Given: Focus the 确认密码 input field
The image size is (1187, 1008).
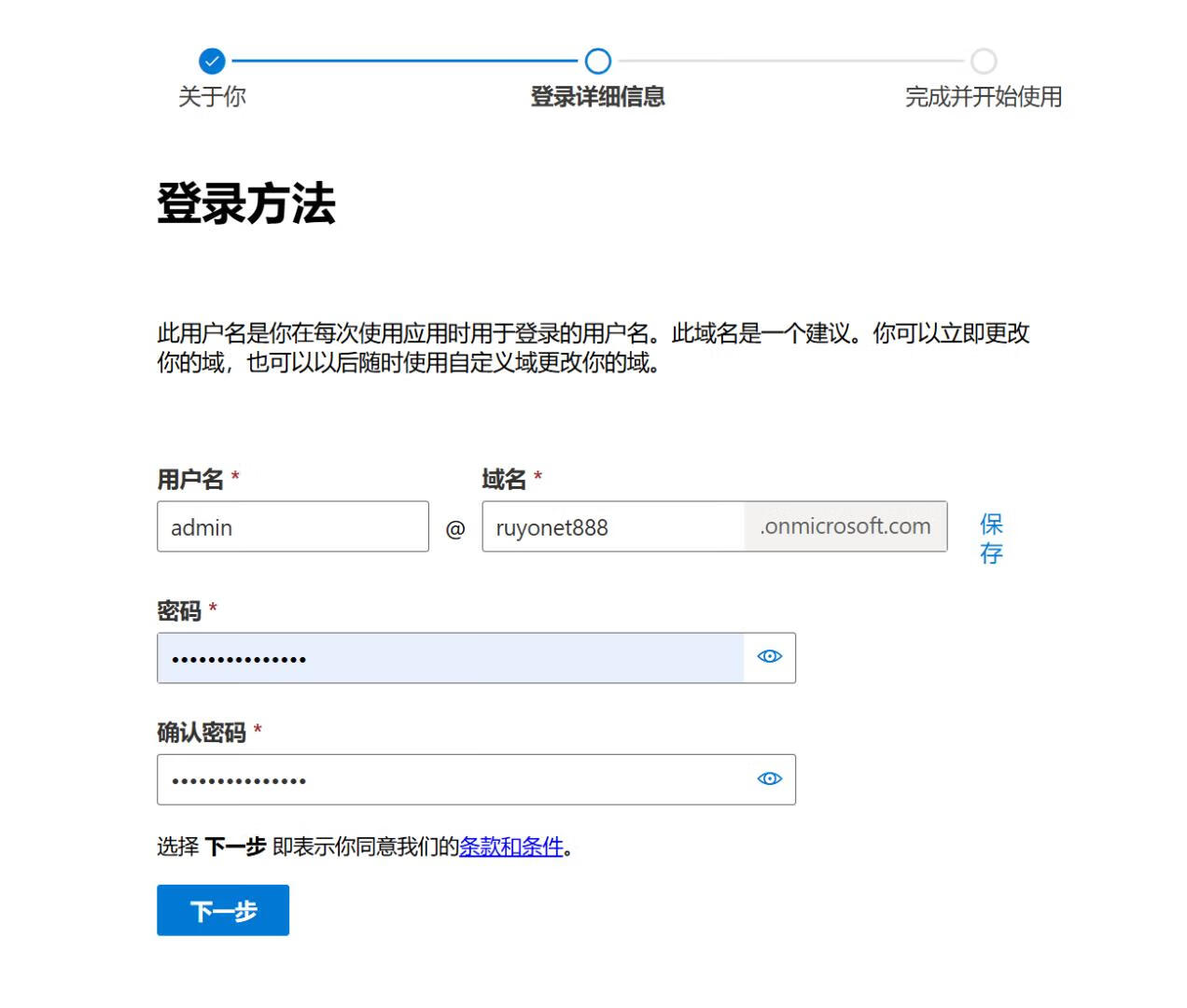Looking at the screenshot, I should pos(450,779).
